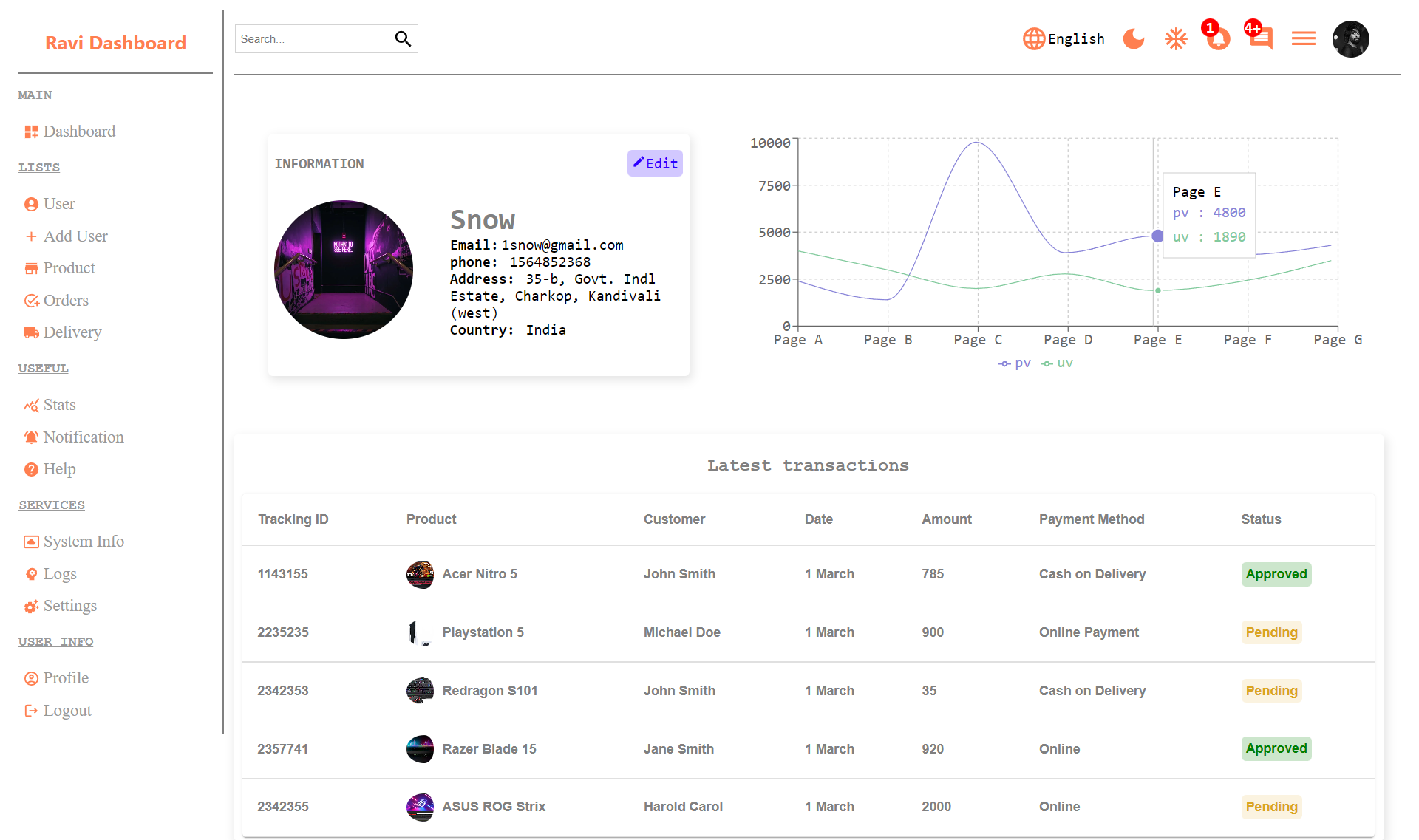The image size is (1419, 840).
Task: Expand the hamburger menu
Action: click(x=1303, y=38)
